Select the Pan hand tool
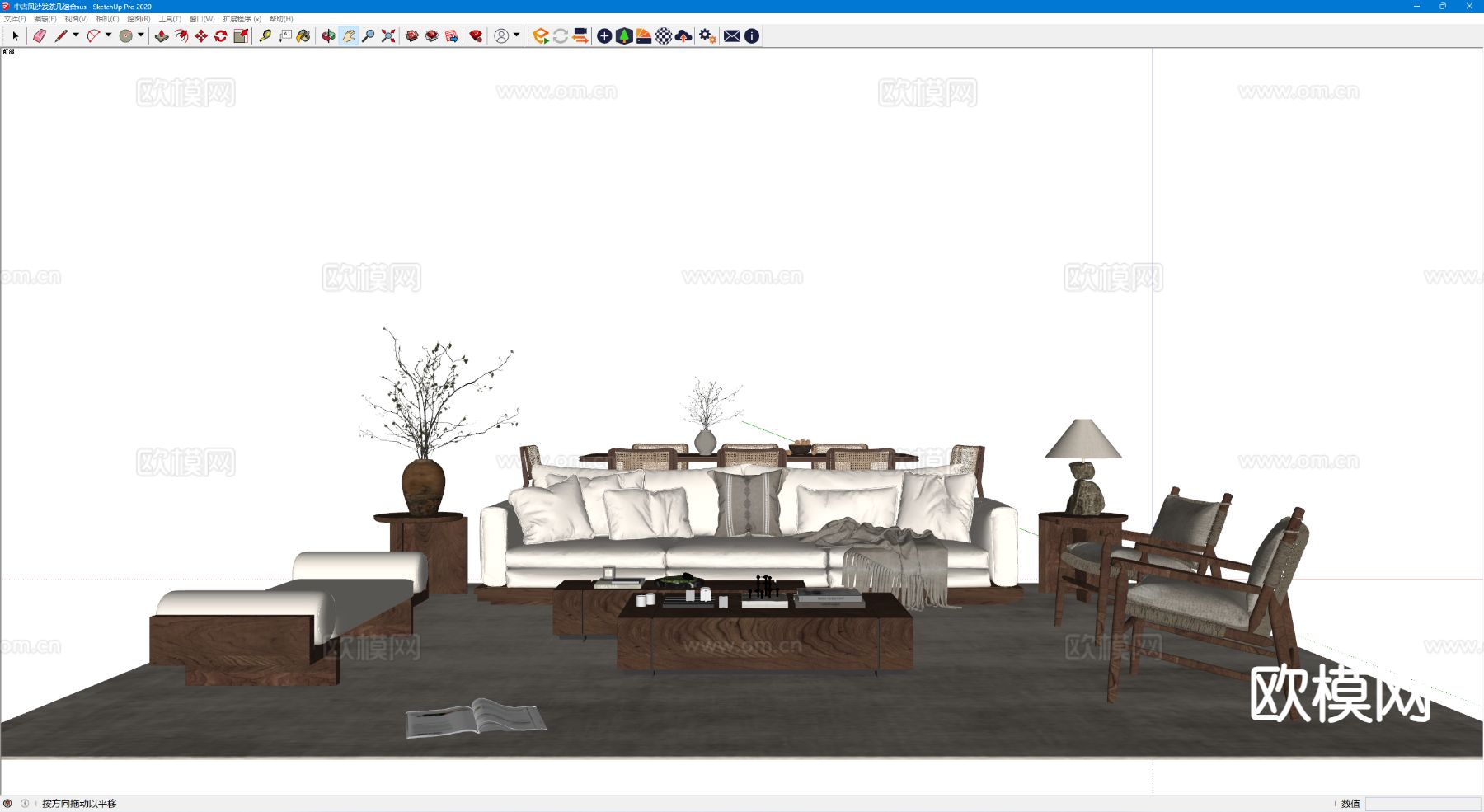Image resolution: width=1484 pixels, height=812 pixels. tap(348, 36)
